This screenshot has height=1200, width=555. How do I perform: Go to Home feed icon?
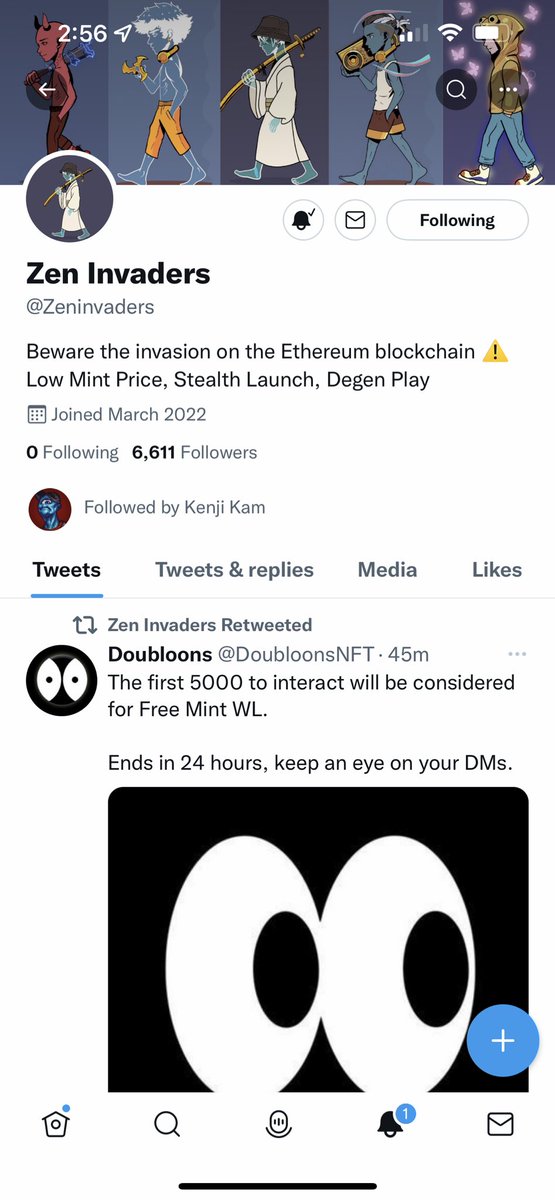[57, 1123]
